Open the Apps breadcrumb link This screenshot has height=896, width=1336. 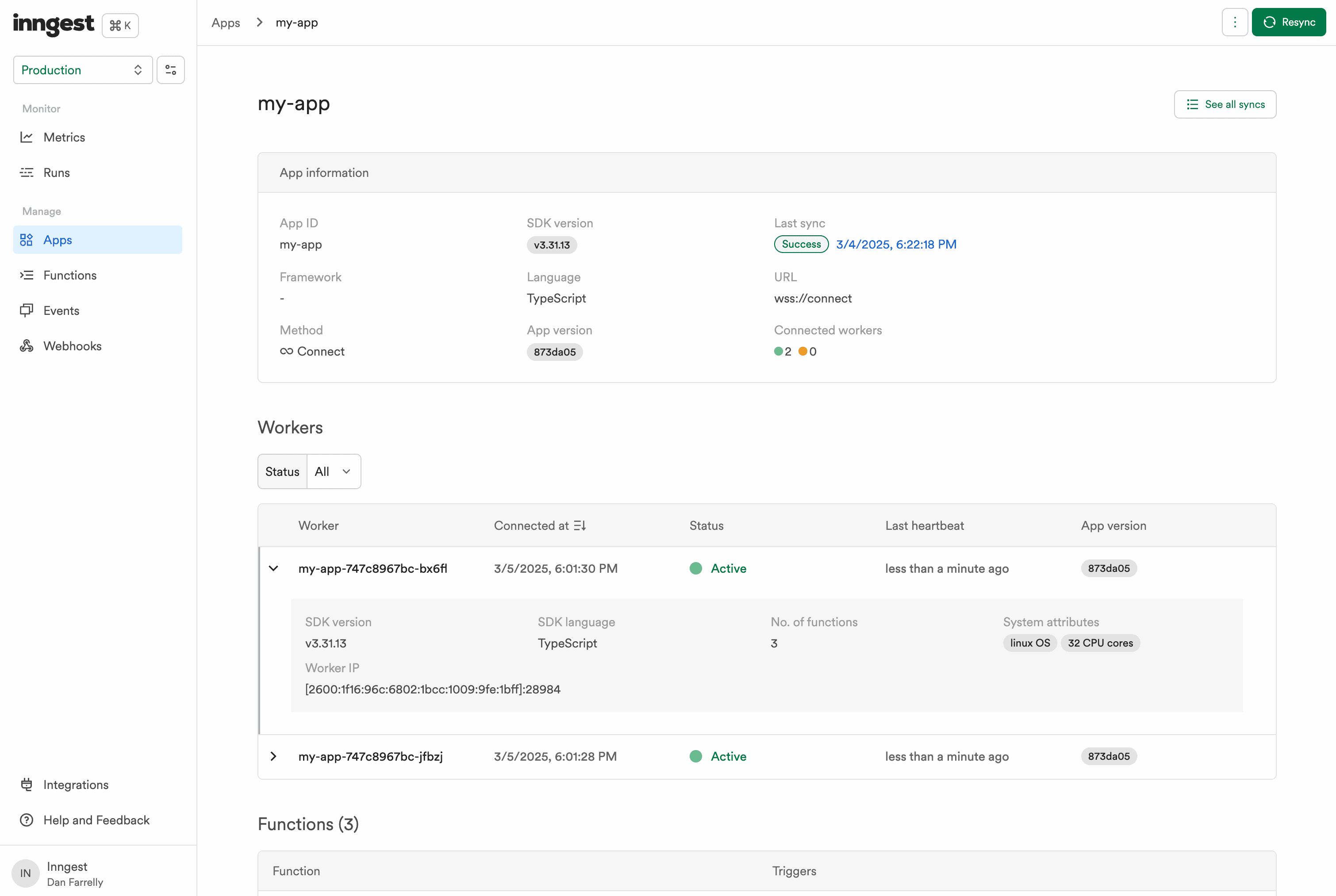coord(225,22)
